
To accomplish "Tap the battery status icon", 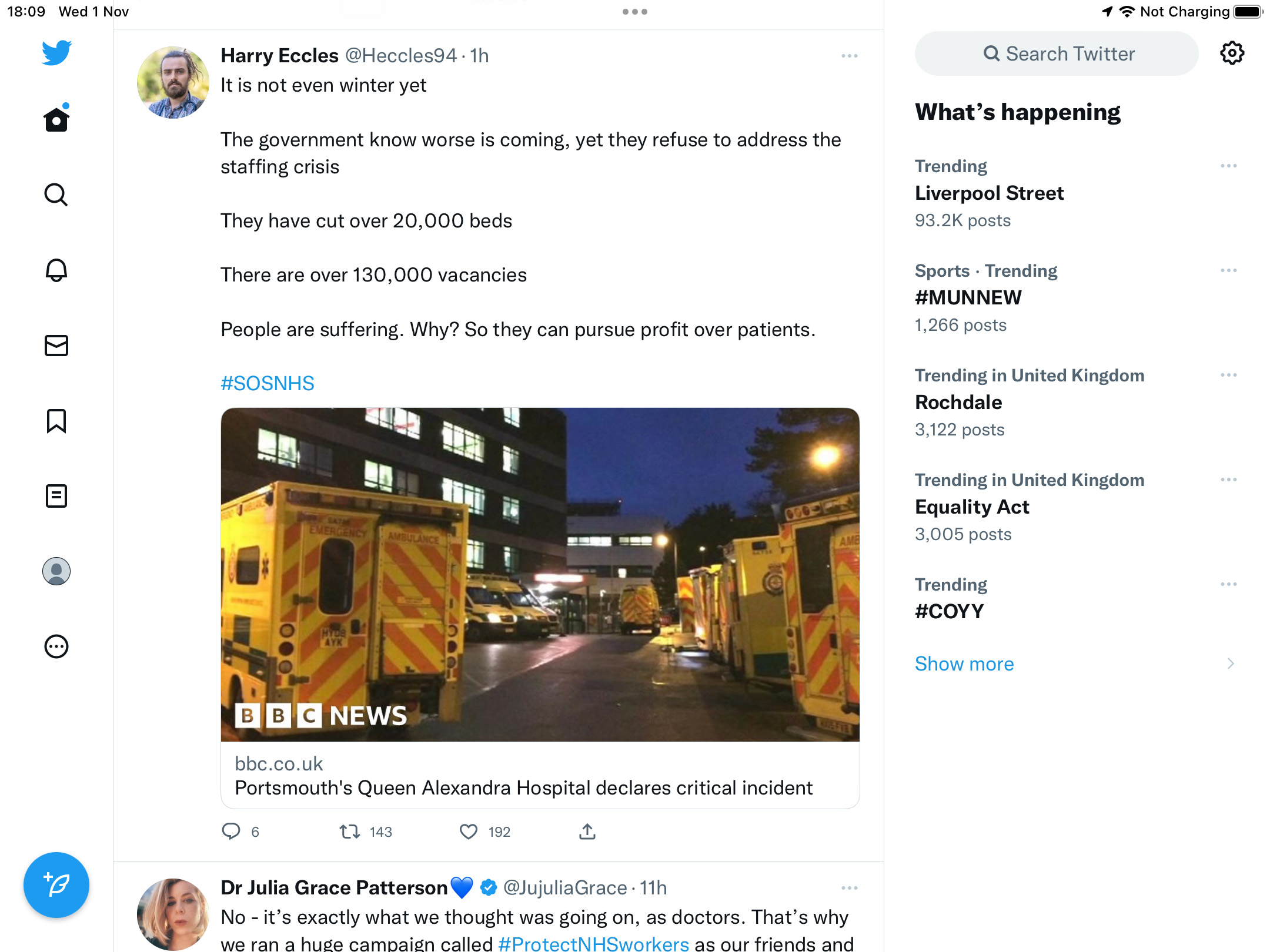I will click(1249, 12).
